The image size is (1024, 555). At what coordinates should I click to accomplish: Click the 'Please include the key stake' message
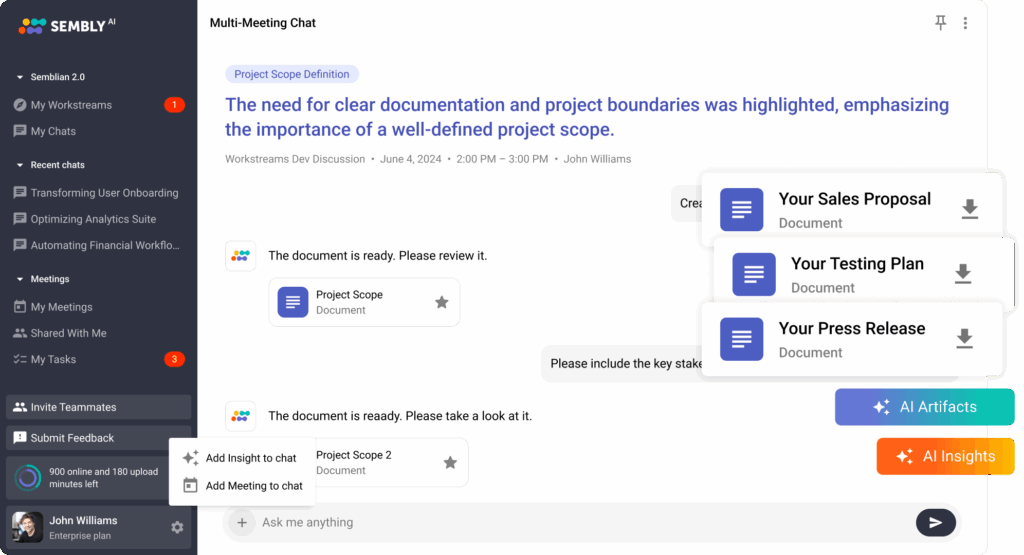click(626, 364)
